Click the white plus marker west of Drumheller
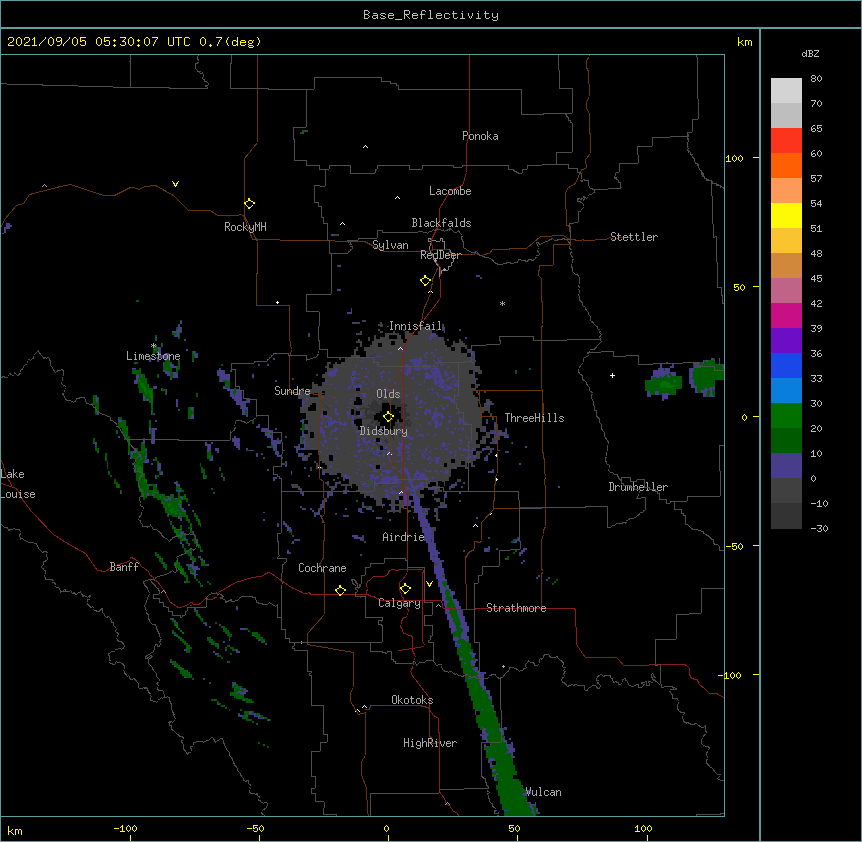Screen dimensions: 862x842 point(612,375)
